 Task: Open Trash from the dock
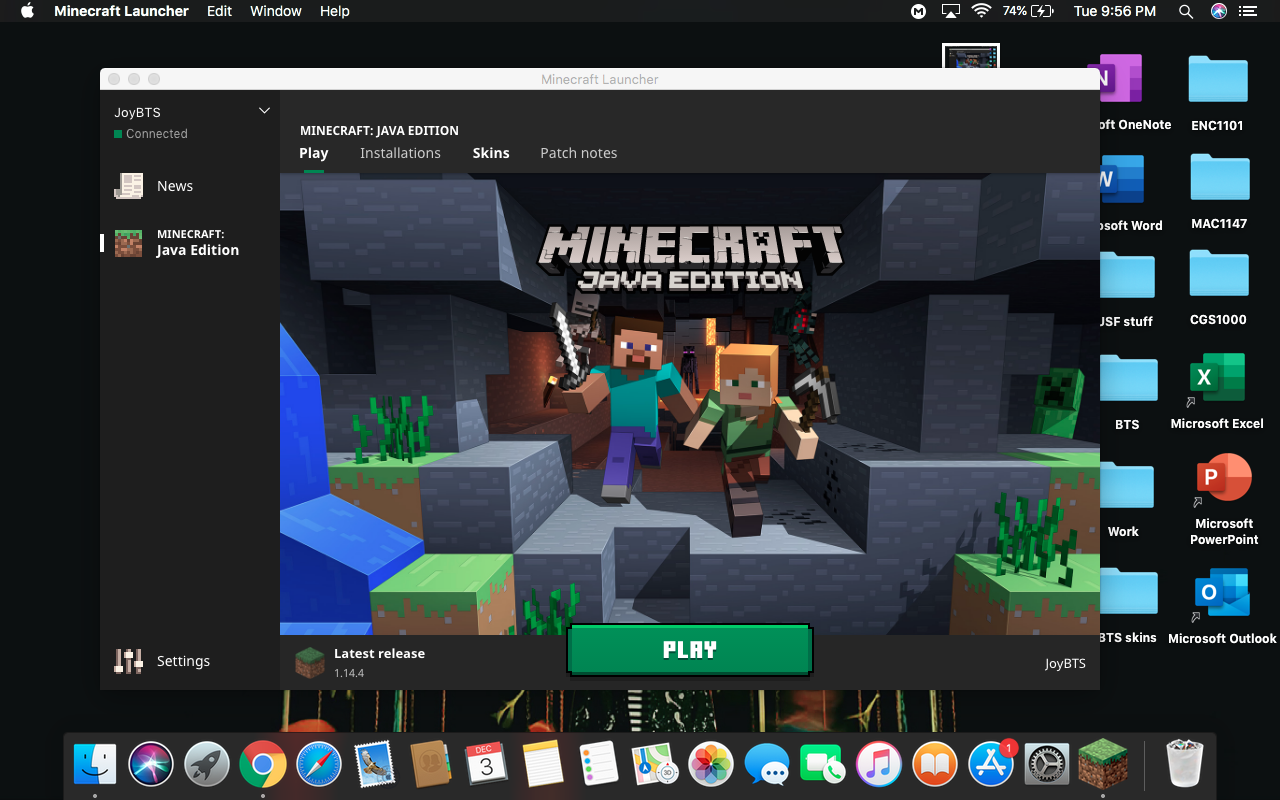point(1185,765)
